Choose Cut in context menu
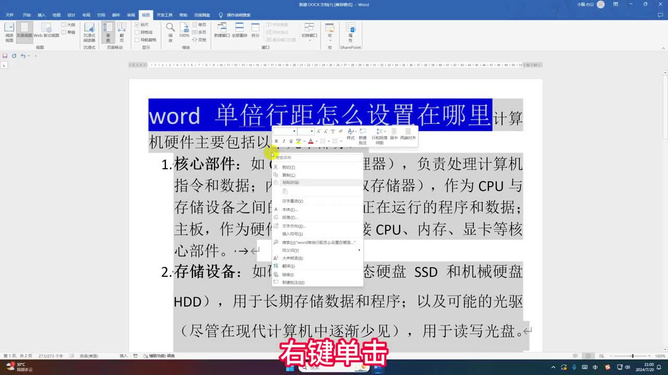 click(317, 167)
